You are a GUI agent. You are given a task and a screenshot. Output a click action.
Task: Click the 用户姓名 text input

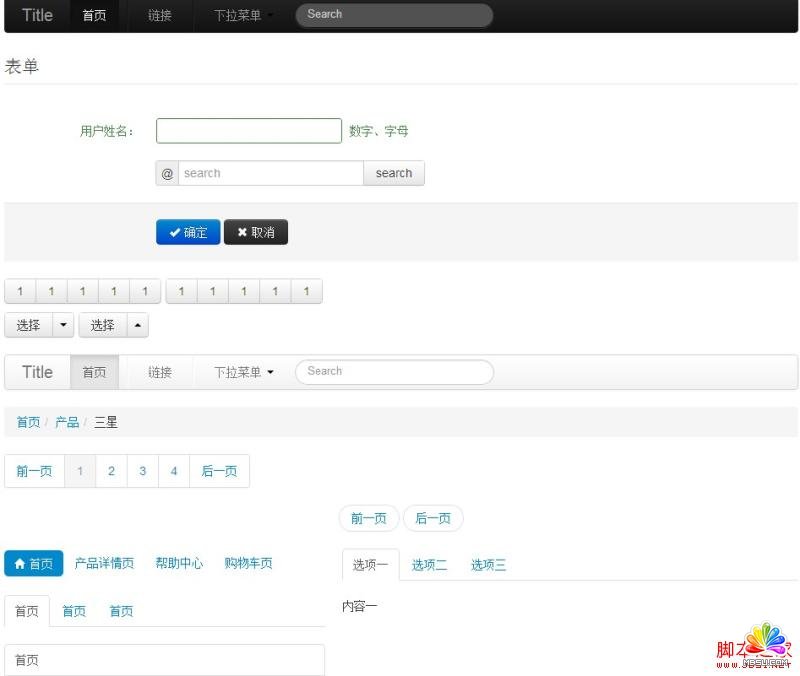tap(249, 131)
